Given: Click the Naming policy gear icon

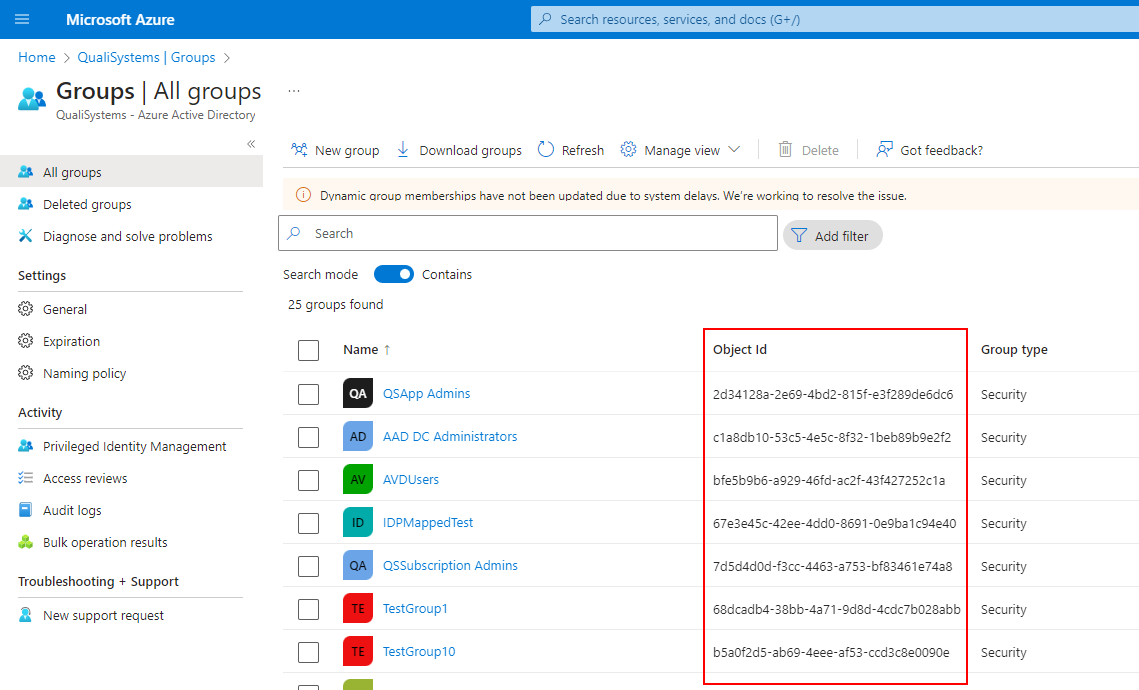Looking at the screenshot, I should click(x=25, y=373).
